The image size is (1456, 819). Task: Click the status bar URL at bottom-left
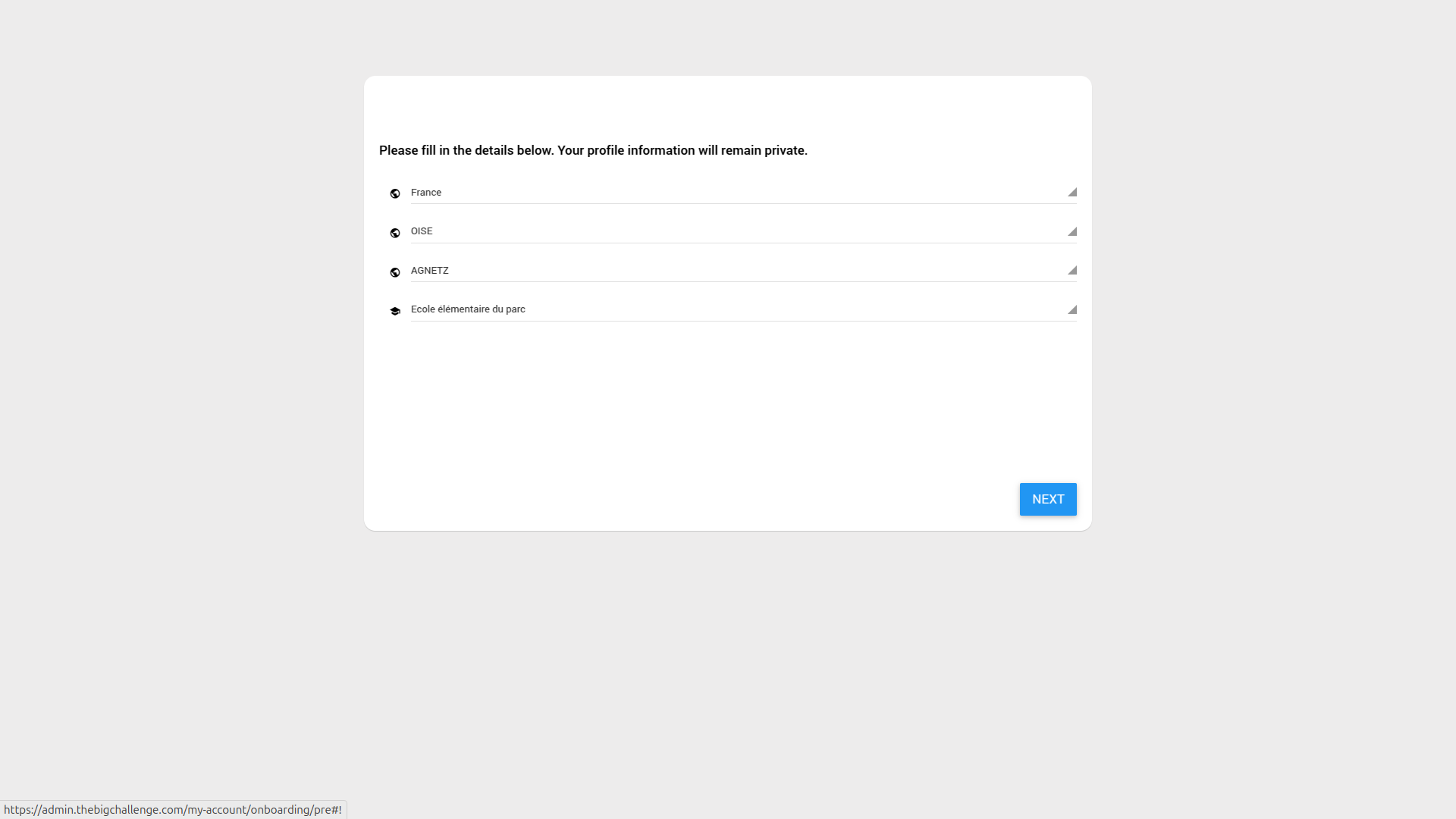173,810
